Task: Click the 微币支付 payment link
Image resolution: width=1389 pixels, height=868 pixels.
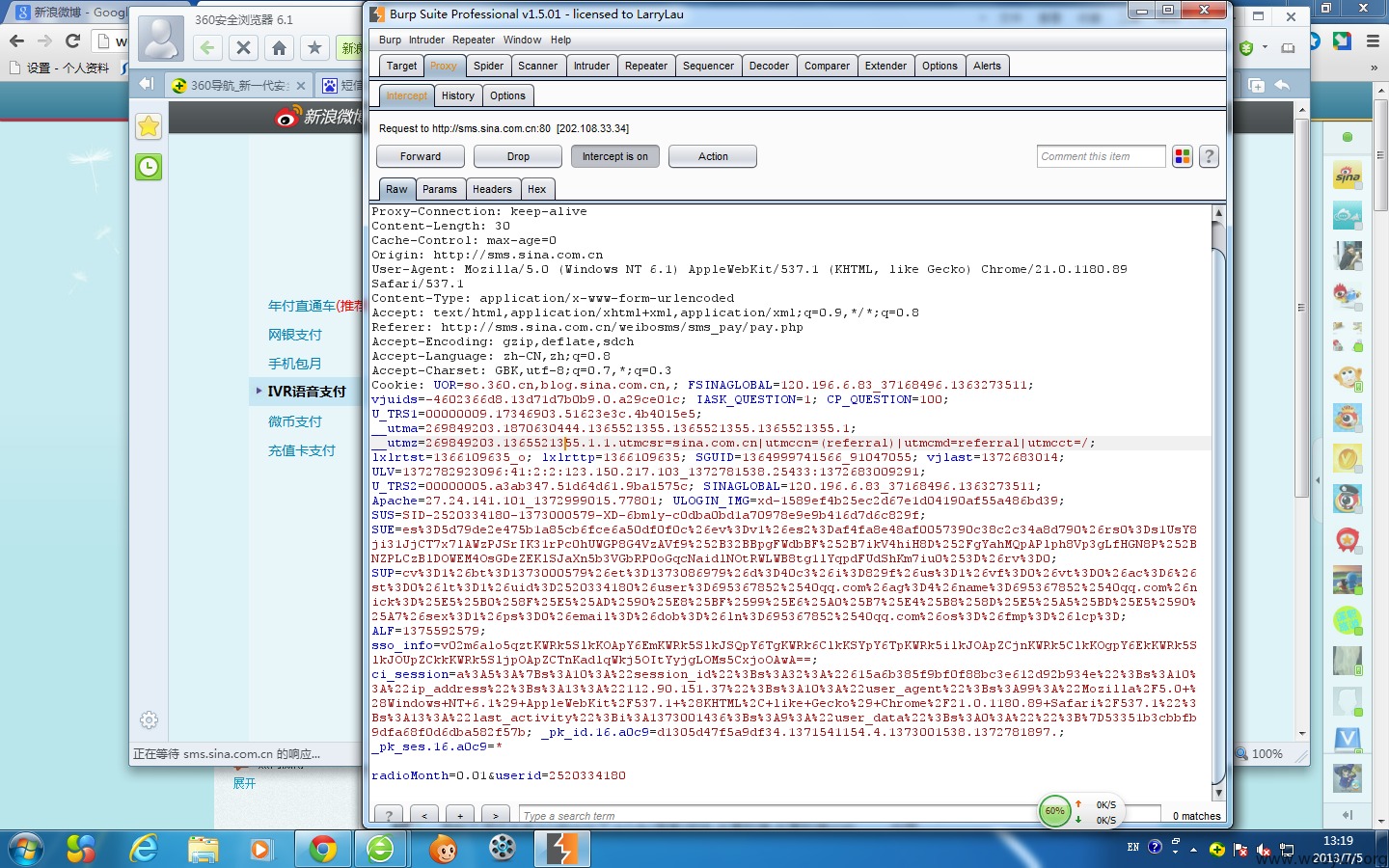Action: 294,421
